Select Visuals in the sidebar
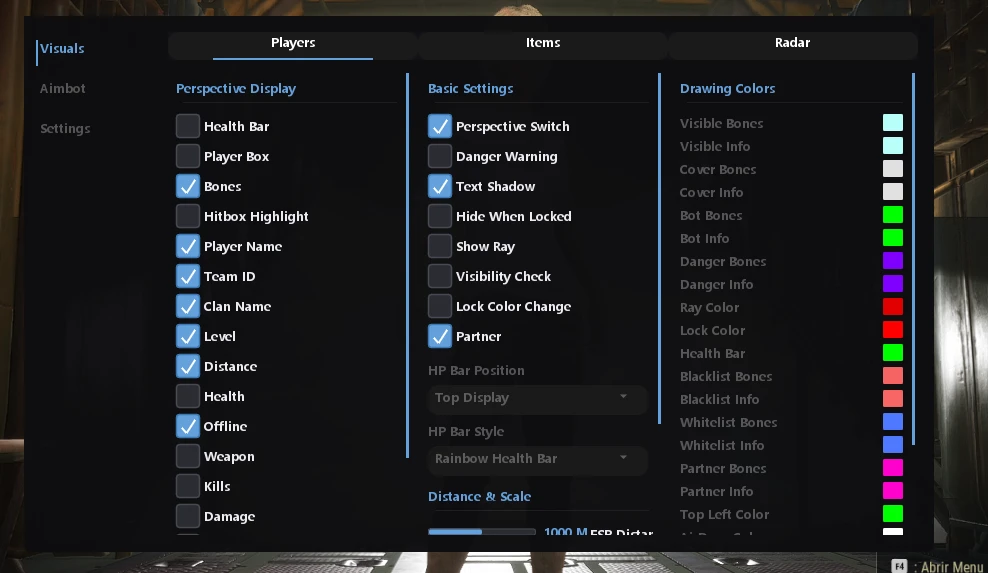The image size is (988, 573). 62,49
